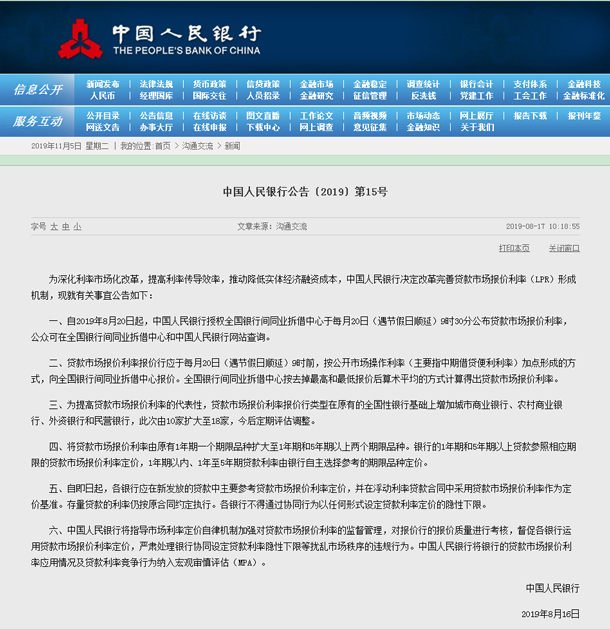Open the 公告信息 link
Viewport: 610px width, 629px height.
pyautogui.click(x=156, y=116)
